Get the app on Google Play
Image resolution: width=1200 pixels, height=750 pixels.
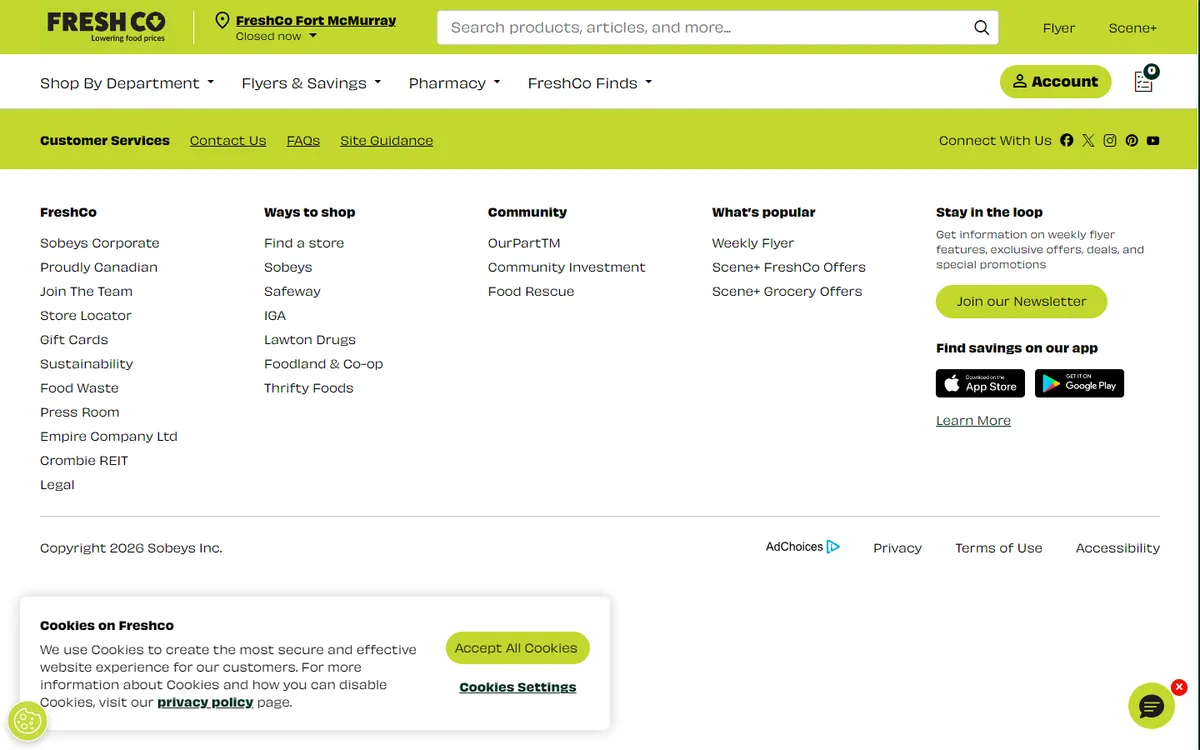1079,384
